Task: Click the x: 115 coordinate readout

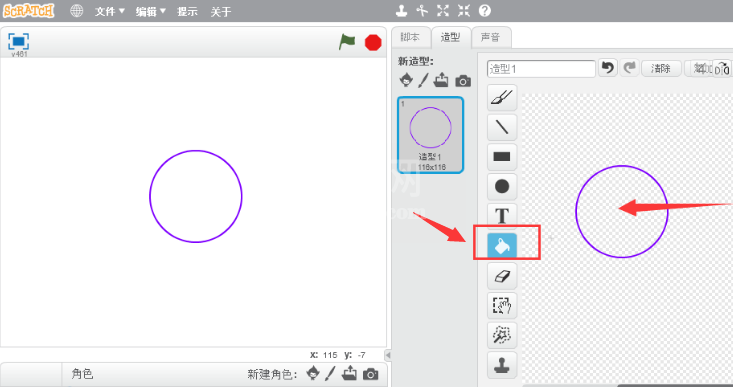Action: [323, 355]
